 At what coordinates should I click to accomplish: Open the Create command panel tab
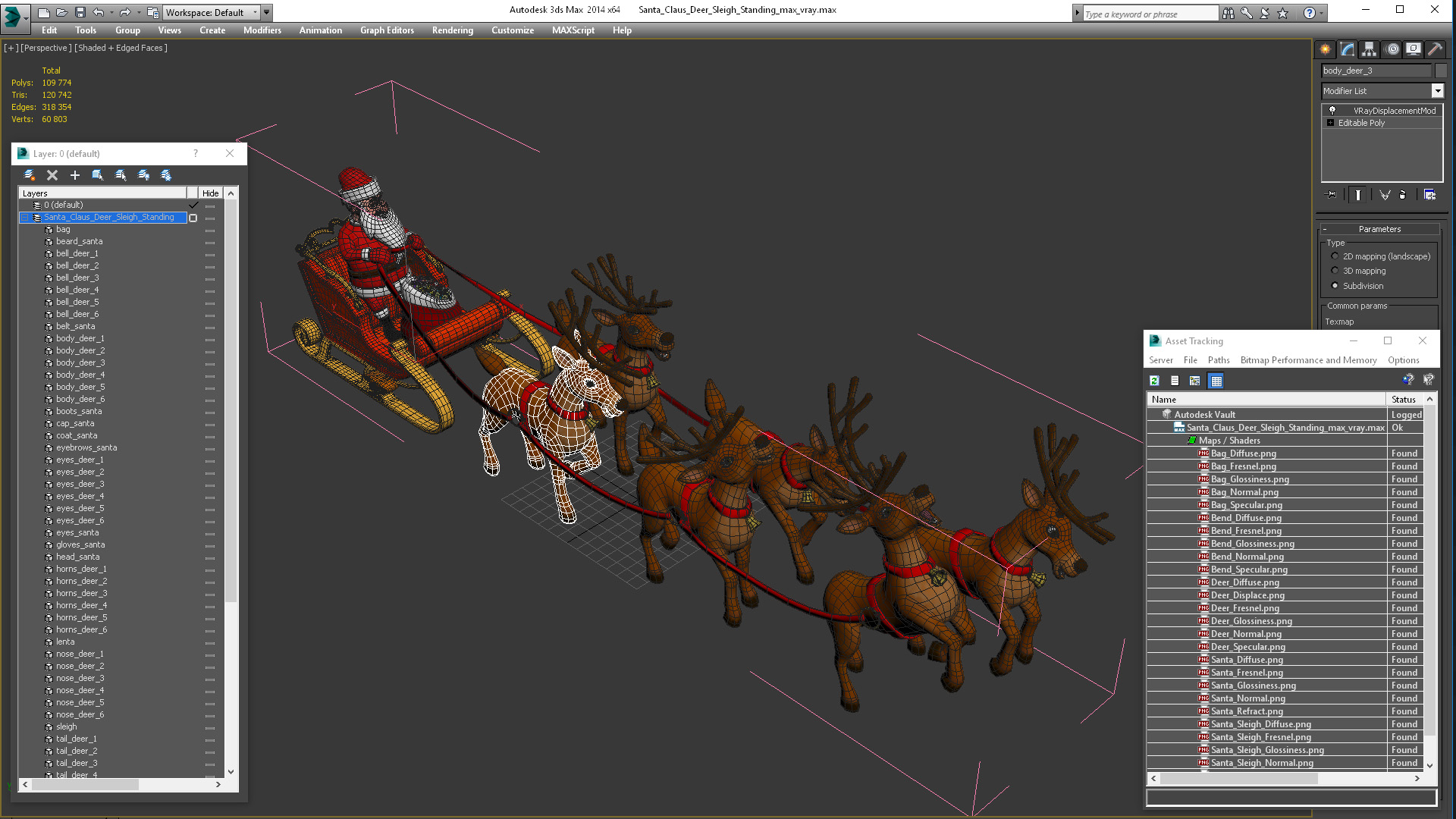click(x=1325, y=49)
